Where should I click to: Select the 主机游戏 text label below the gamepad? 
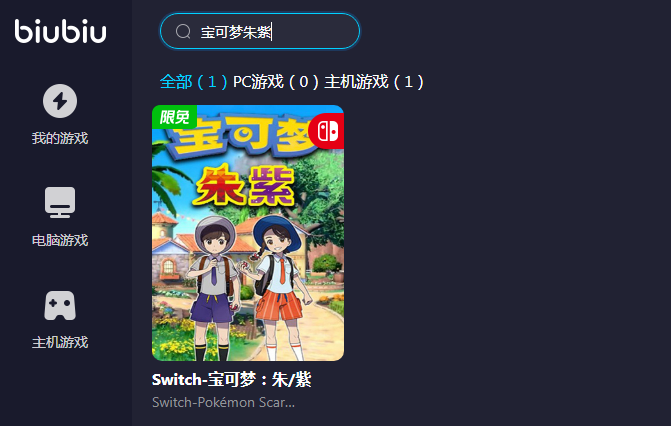[60, 342]
